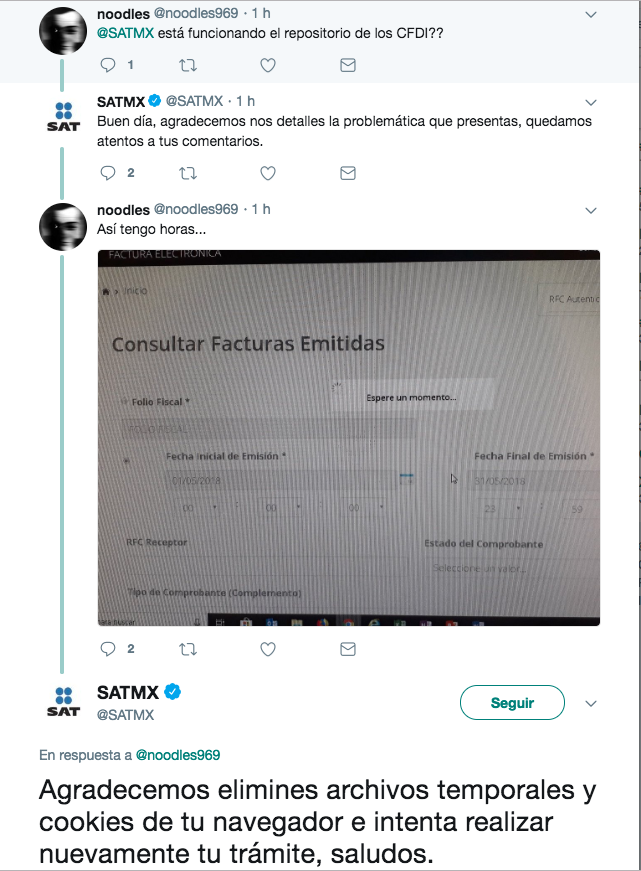Open the reply icon on noodles' question tweet

point(108,64)
